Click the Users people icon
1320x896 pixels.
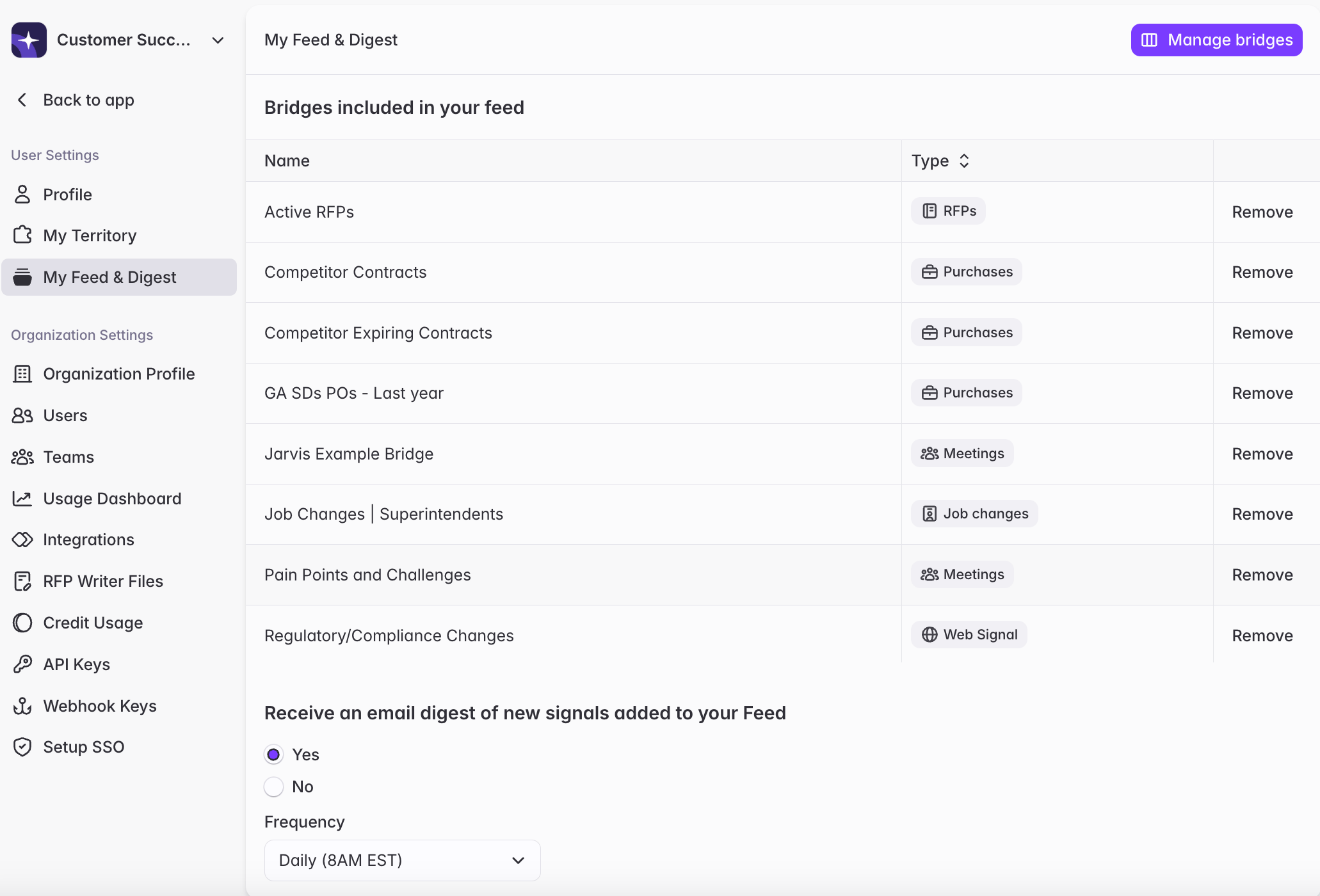pyautogui.click(x=22, y=415)
